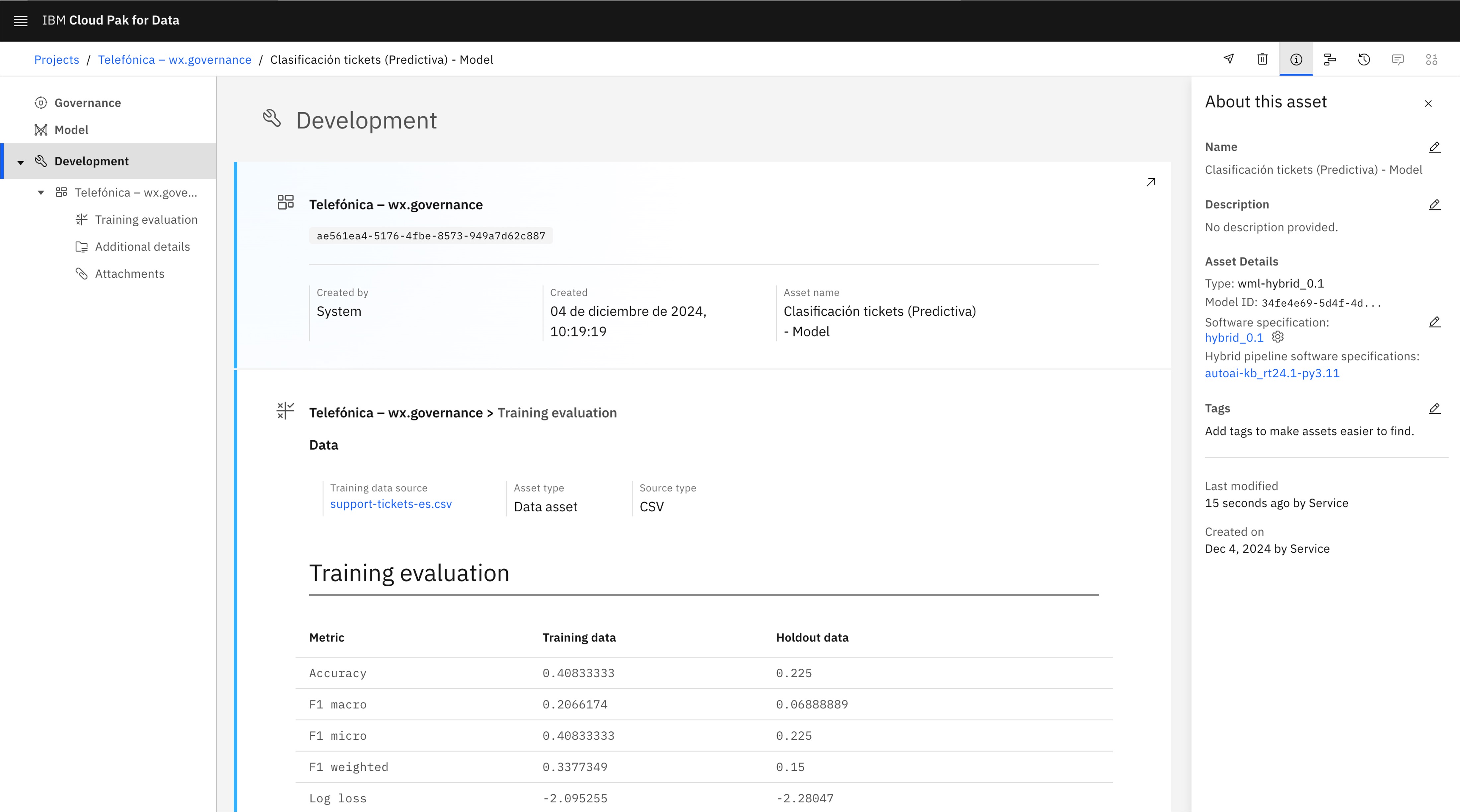
Task: Select Governance in left navigation
Action: (87, 103)
